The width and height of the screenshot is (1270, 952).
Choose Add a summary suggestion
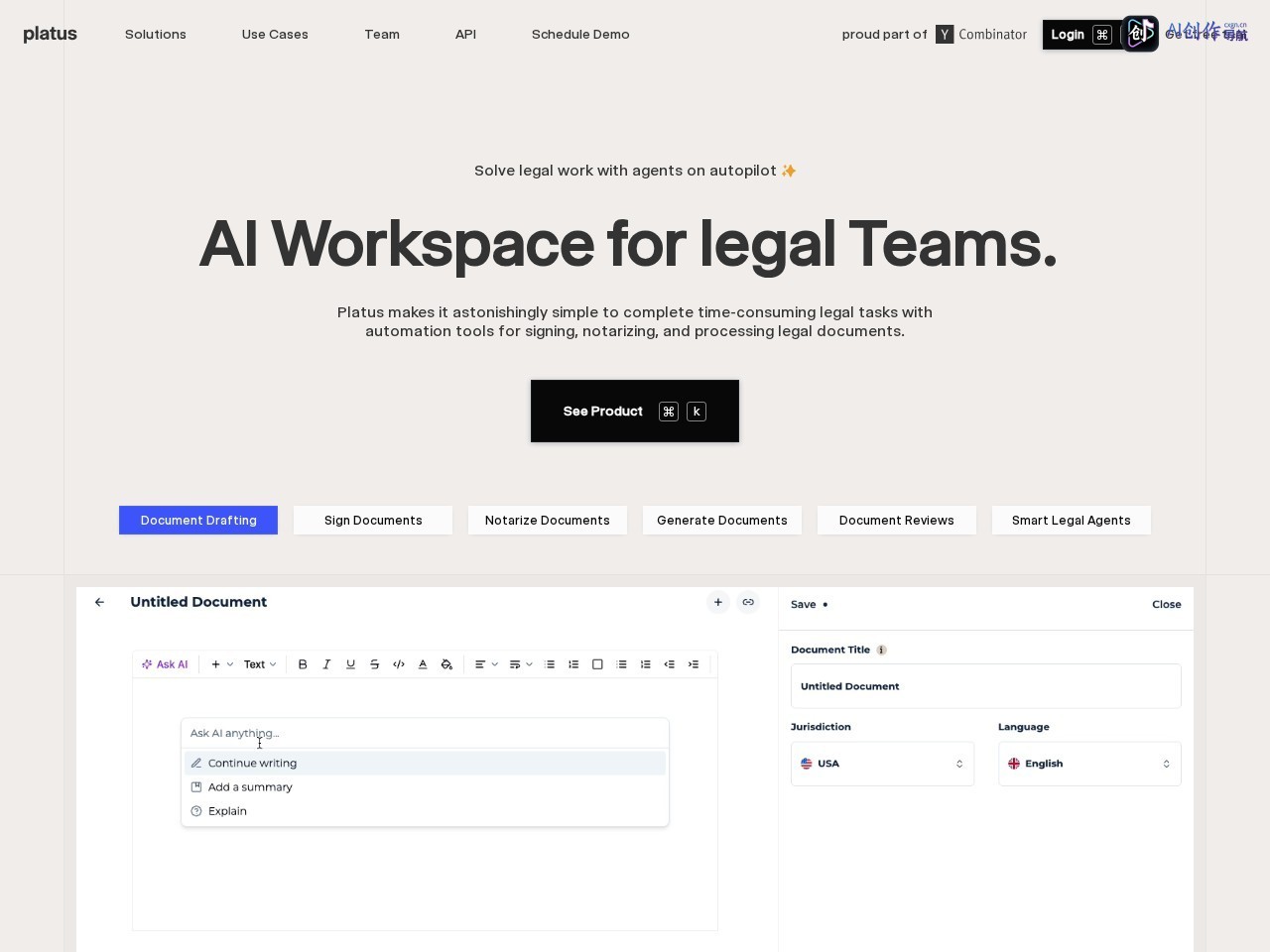(425, 786)
